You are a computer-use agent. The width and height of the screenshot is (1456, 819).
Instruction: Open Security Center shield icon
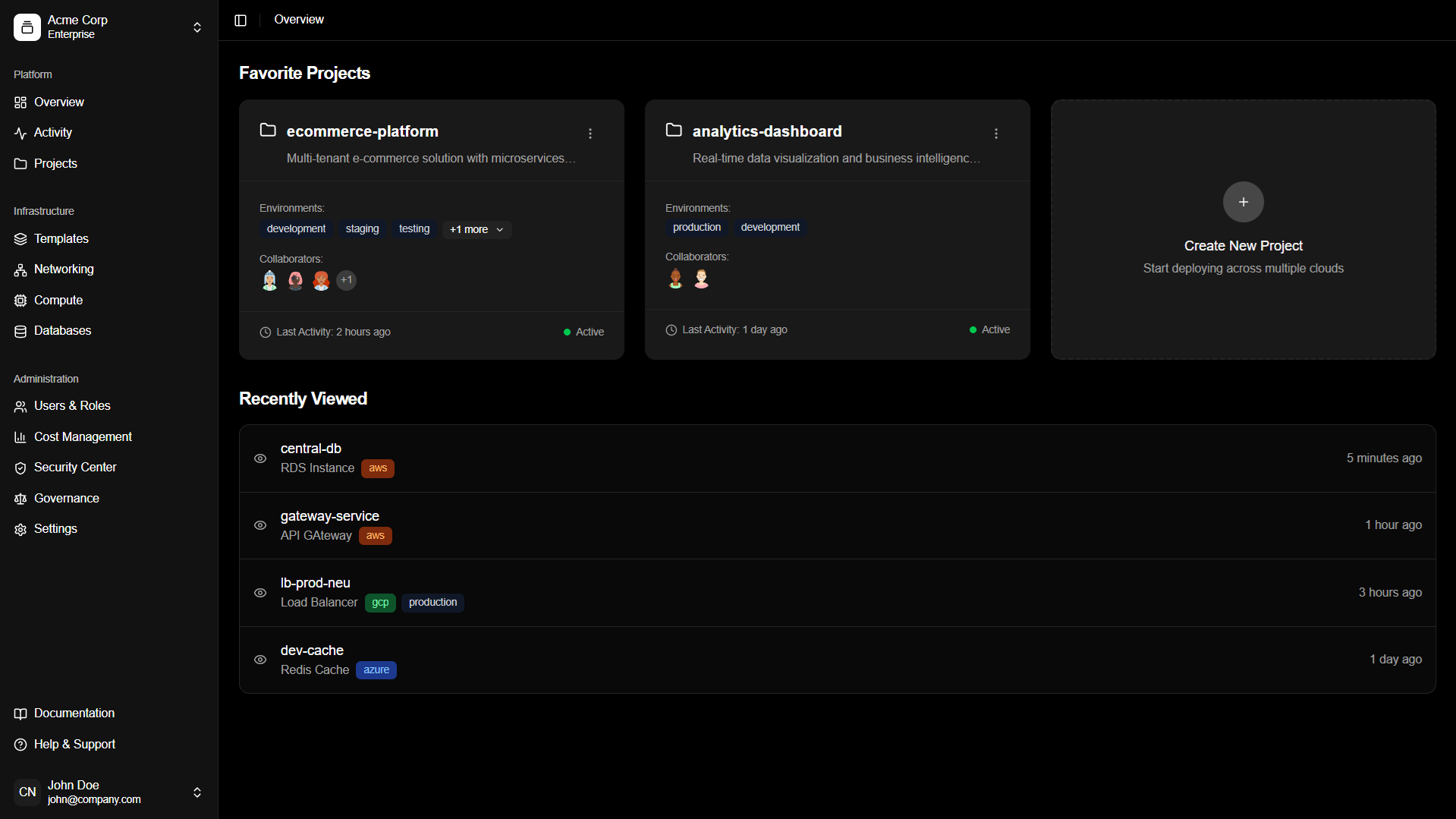click(x=20, y=468)
